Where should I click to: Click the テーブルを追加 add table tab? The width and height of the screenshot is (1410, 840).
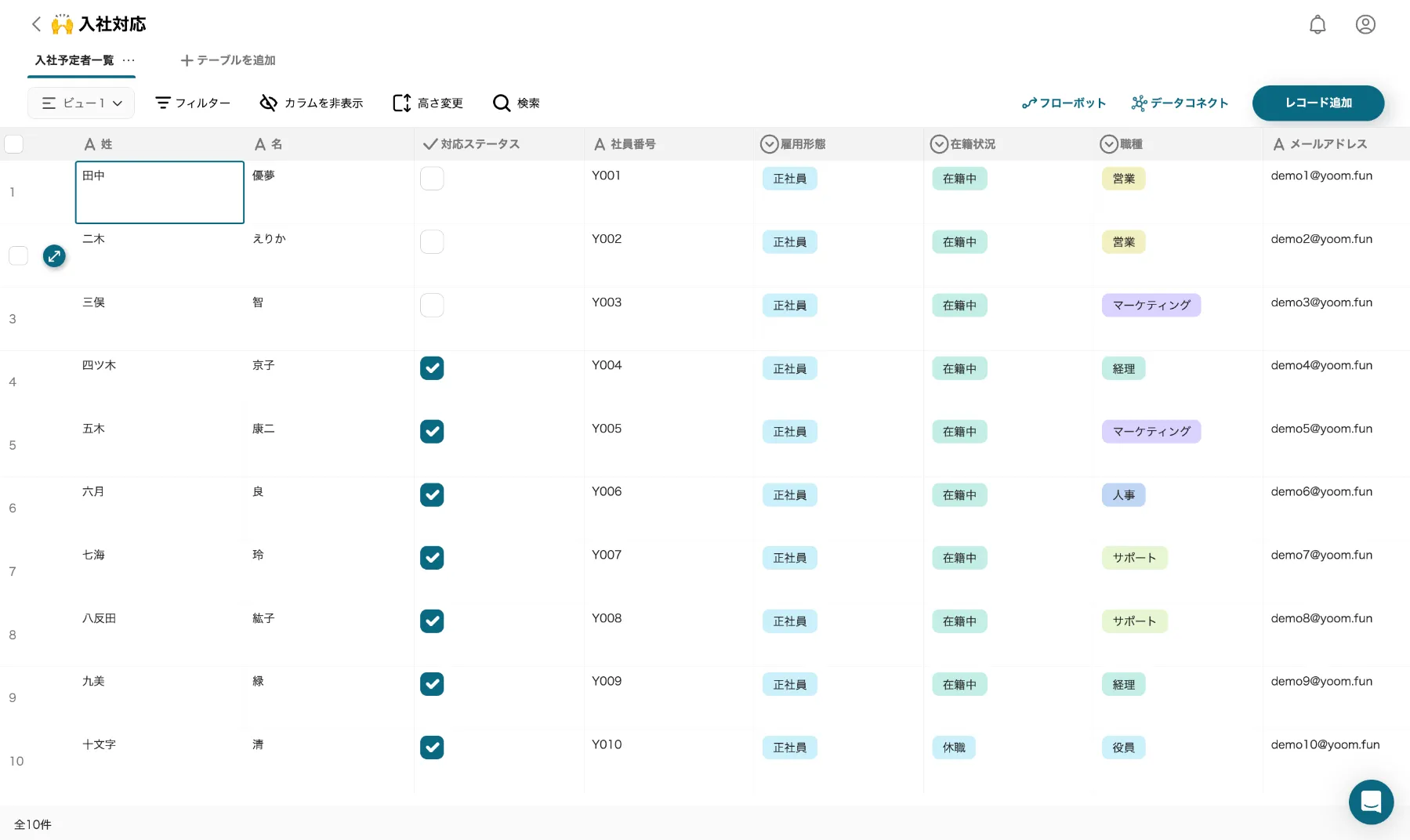[228, 60]
